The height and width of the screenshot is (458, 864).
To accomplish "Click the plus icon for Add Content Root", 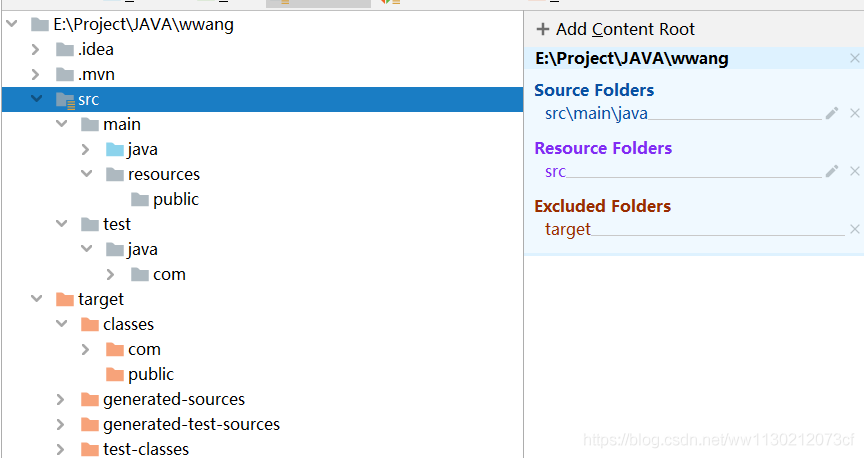I will point(543,29).
